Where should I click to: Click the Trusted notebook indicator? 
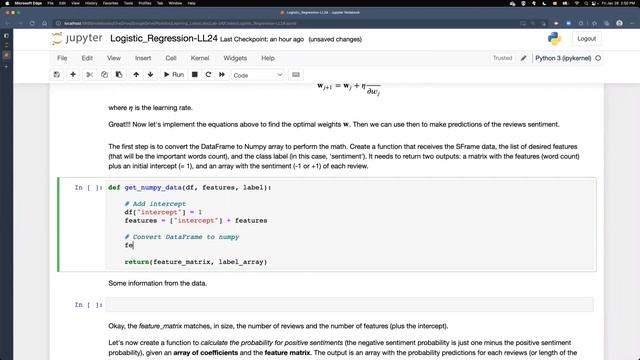(x=502, y=58)
